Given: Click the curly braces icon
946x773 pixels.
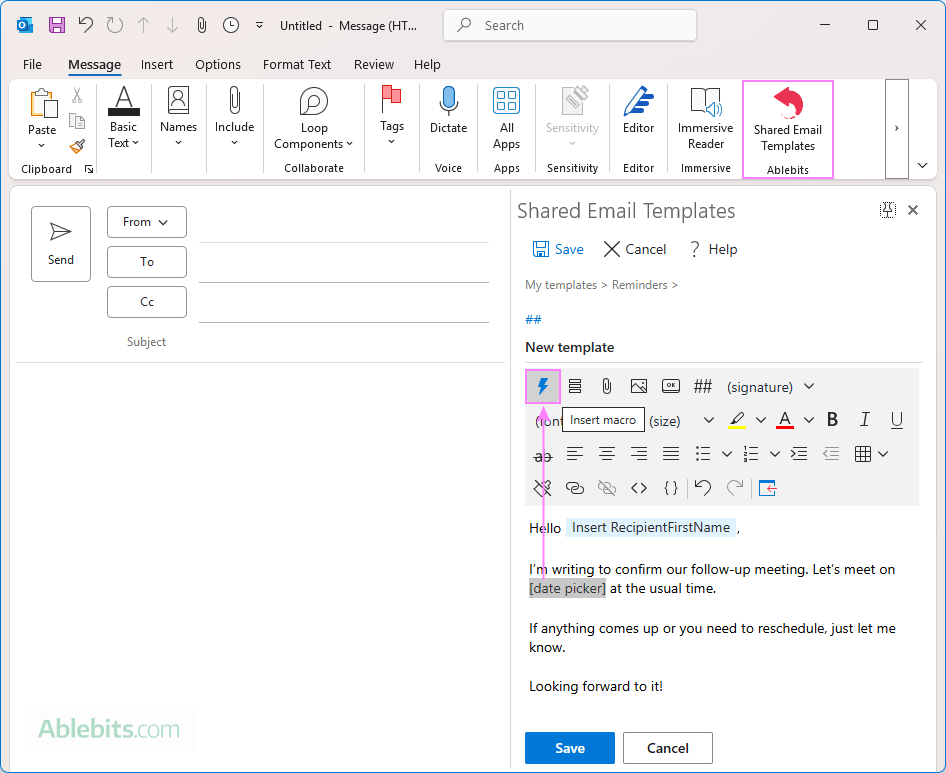Looking at the screenshot, I should coord(671,488).
